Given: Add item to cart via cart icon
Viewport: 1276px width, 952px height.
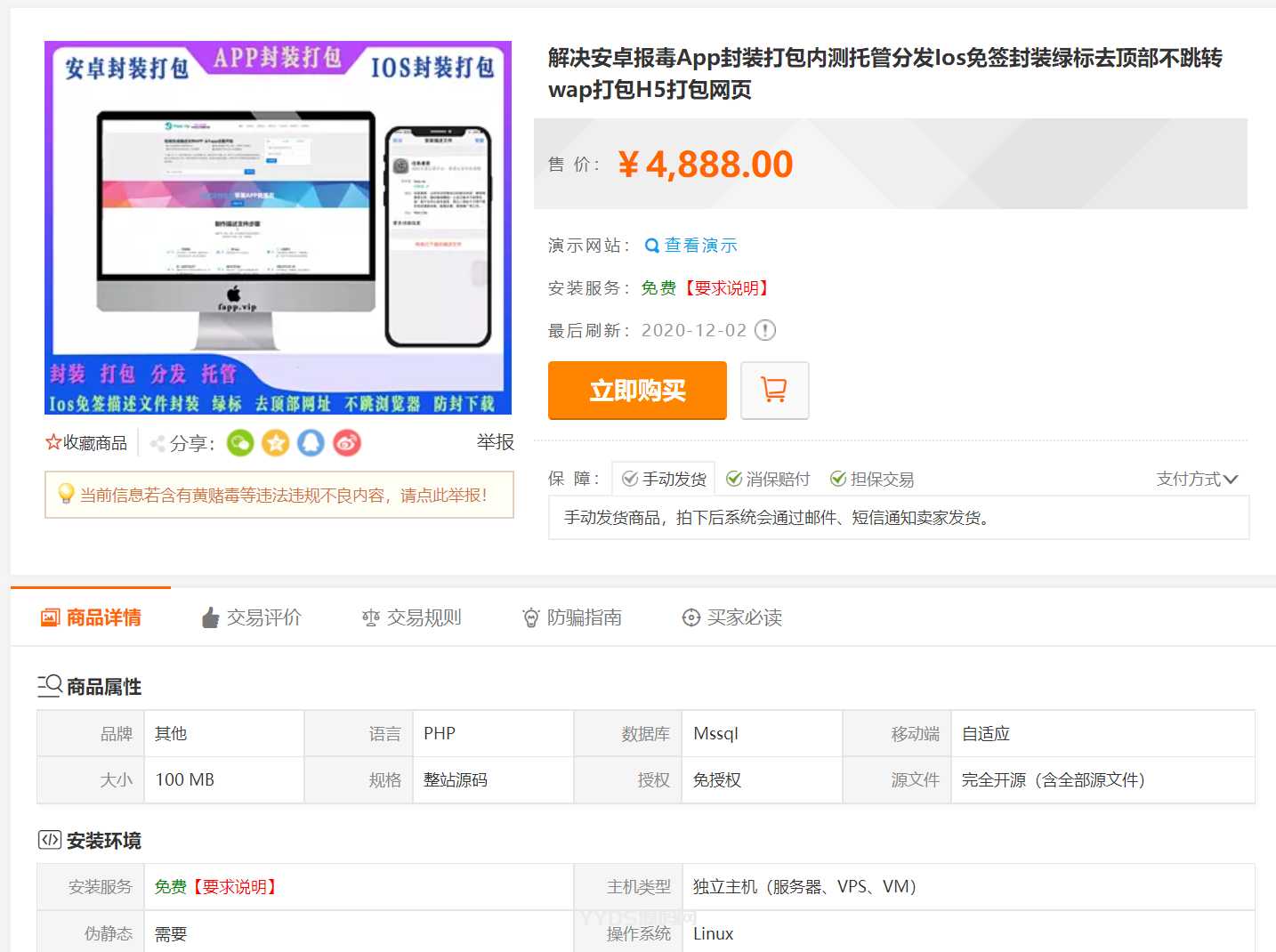Looking at the screenshot, I should pyautogui.click(x=774, y=390).
